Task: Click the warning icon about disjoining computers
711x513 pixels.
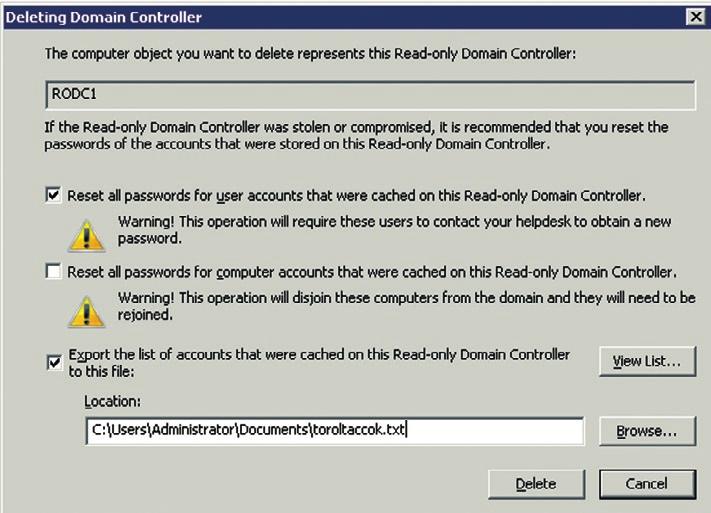Action: click(87, 312)
